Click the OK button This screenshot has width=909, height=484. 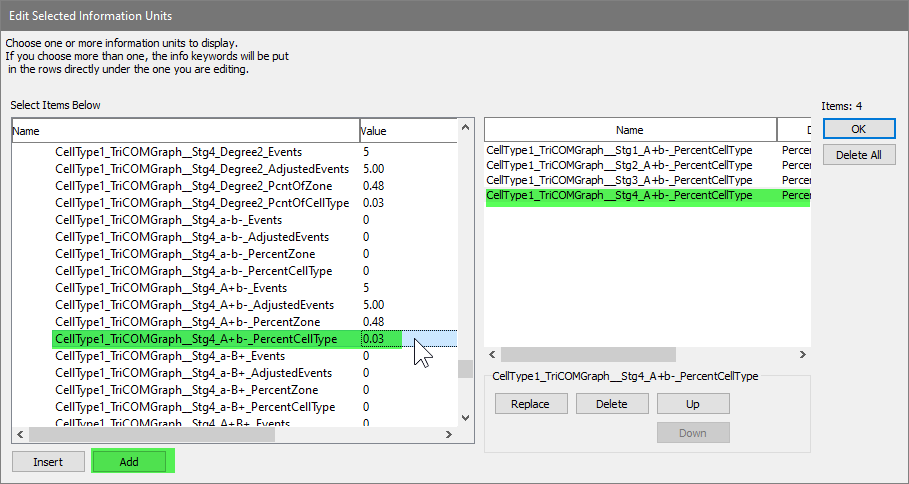(x=859, y=129)
